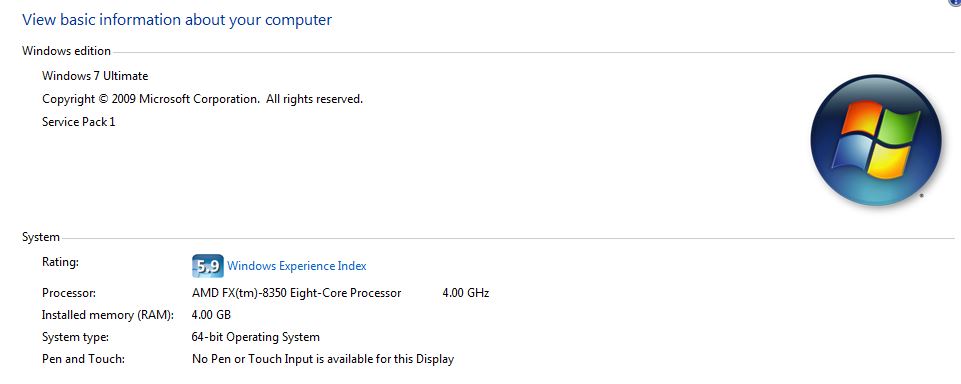The height and width of the screenshot is (384, 961).
Task: Click the Microsoft Corporation copyright line
Action: point(202,99)
